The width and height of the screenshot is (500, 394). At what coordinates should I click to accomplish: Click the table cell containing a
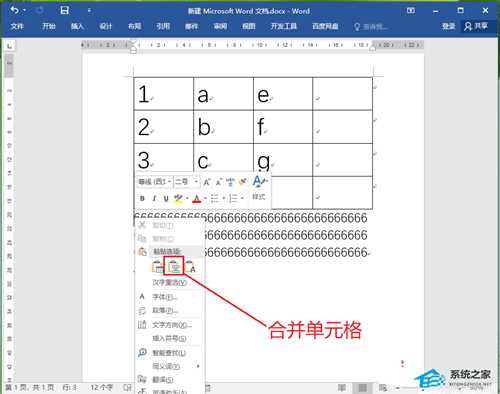(x=223, y=94)
